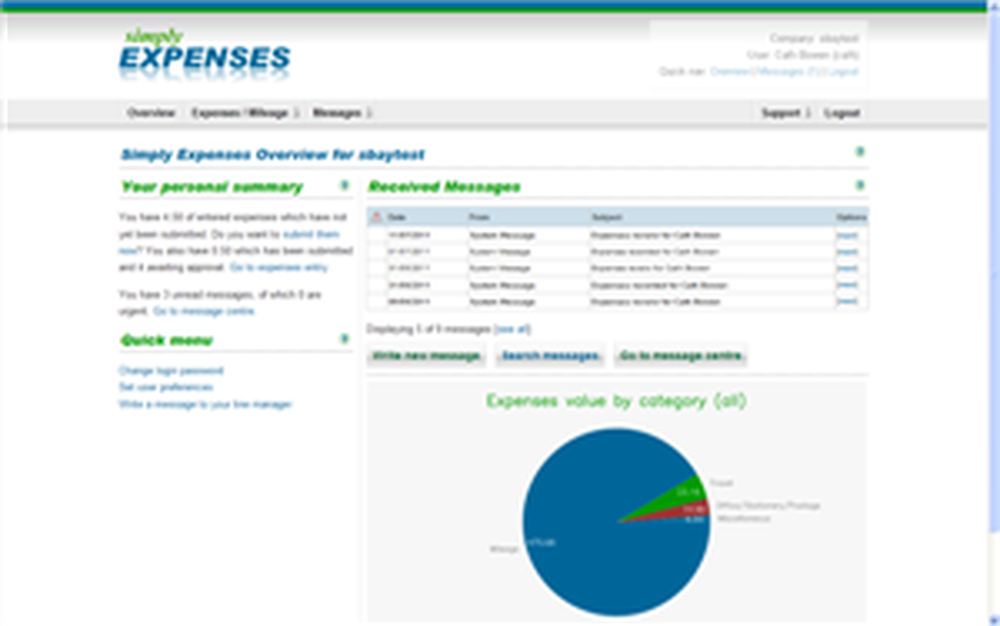Expand the Expenses / Mileage submenu arrow
Image resolution: width=1000 pixels, height=626 pixels.
296,113
